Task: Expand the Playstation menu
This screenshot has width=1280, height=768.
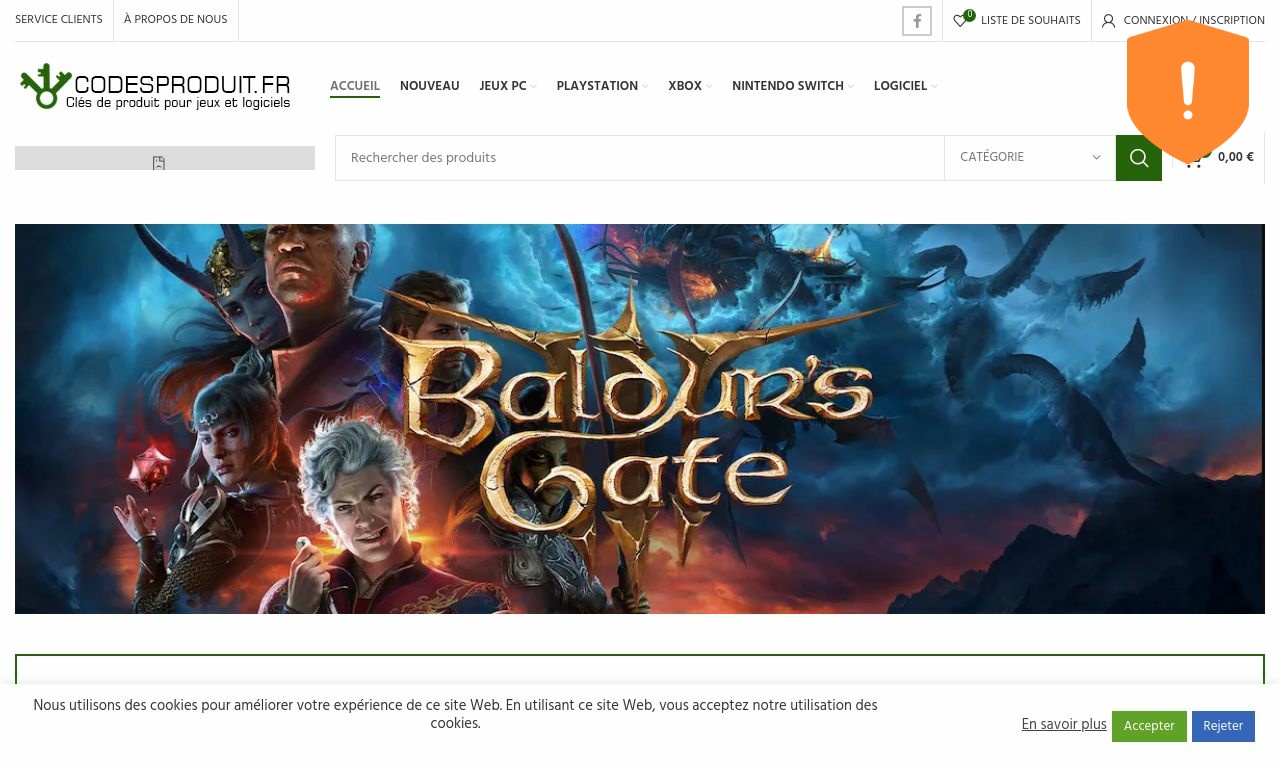Action: tap(602, 87)
